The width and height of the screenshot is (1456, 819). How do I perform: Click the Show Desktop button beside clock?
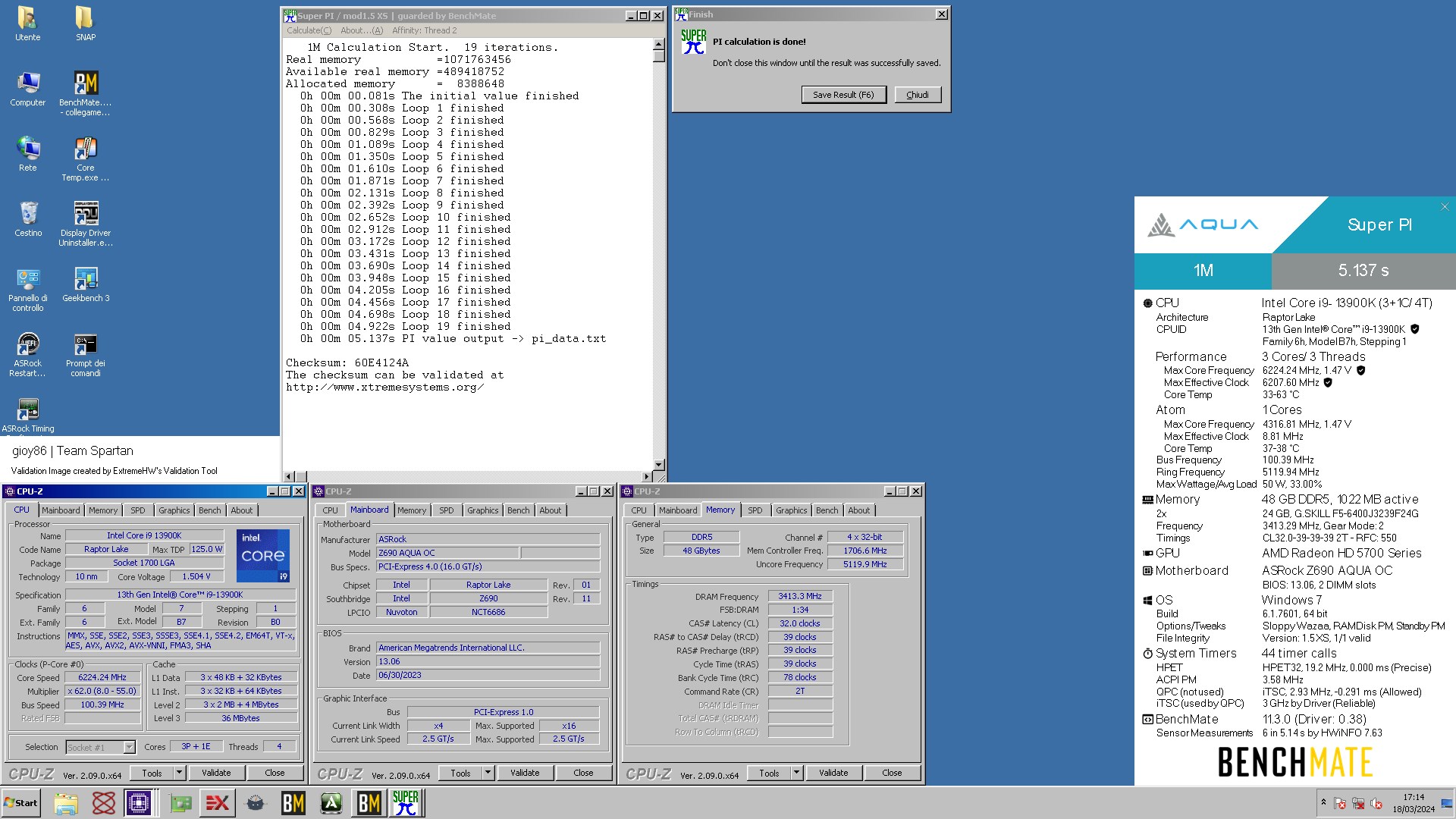[x=1447, y=803]
